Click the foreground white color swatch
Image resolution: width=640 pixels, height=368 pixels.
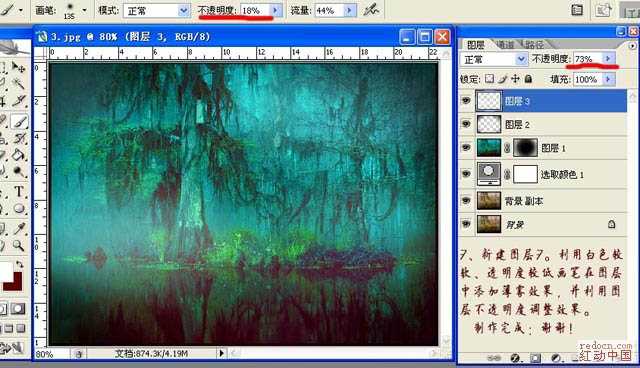[6, 273]
